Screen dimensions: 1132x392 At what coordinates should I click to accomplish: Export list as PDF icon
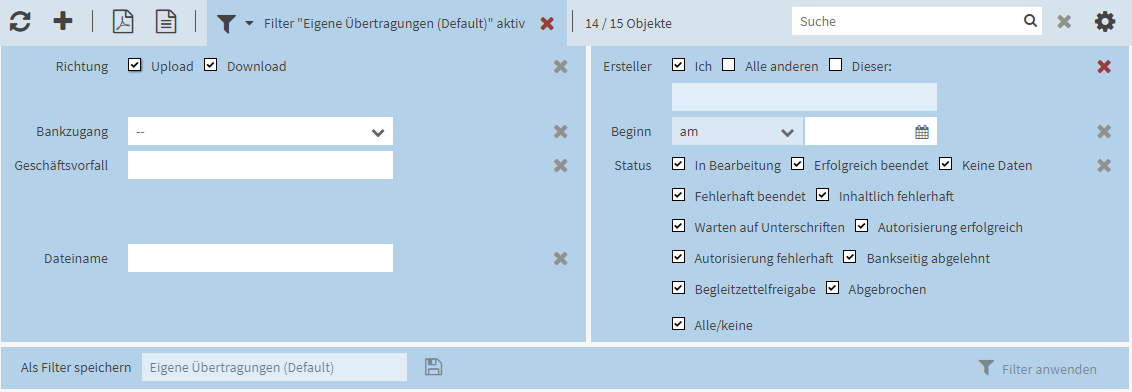pyautogui.click(x=123, y=22)
